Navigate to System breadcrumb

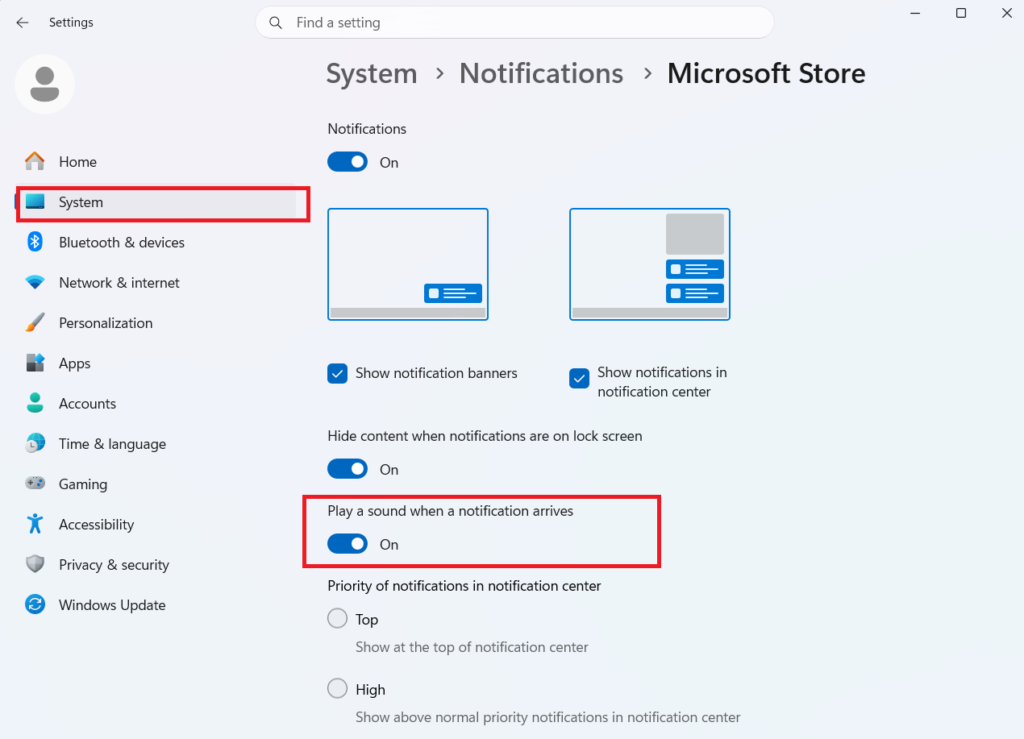(x=372, y=74)
